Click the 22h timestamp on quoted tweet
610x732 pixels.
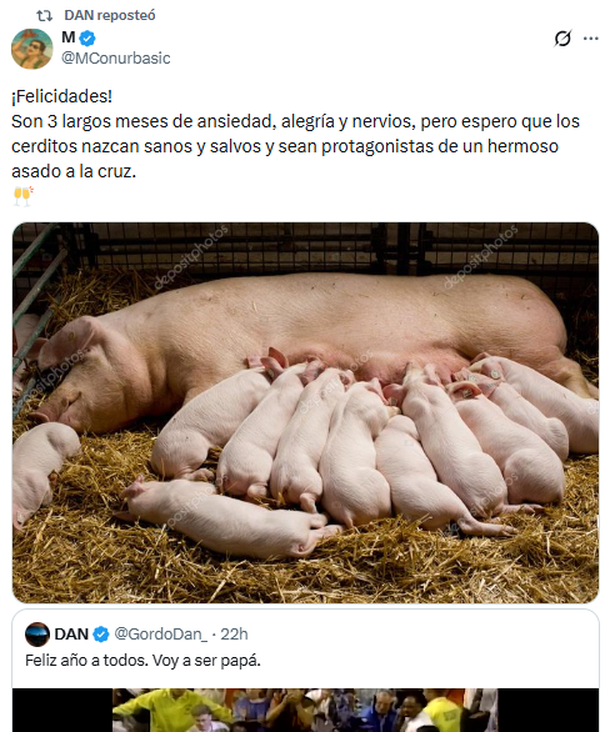pos(234,634)
